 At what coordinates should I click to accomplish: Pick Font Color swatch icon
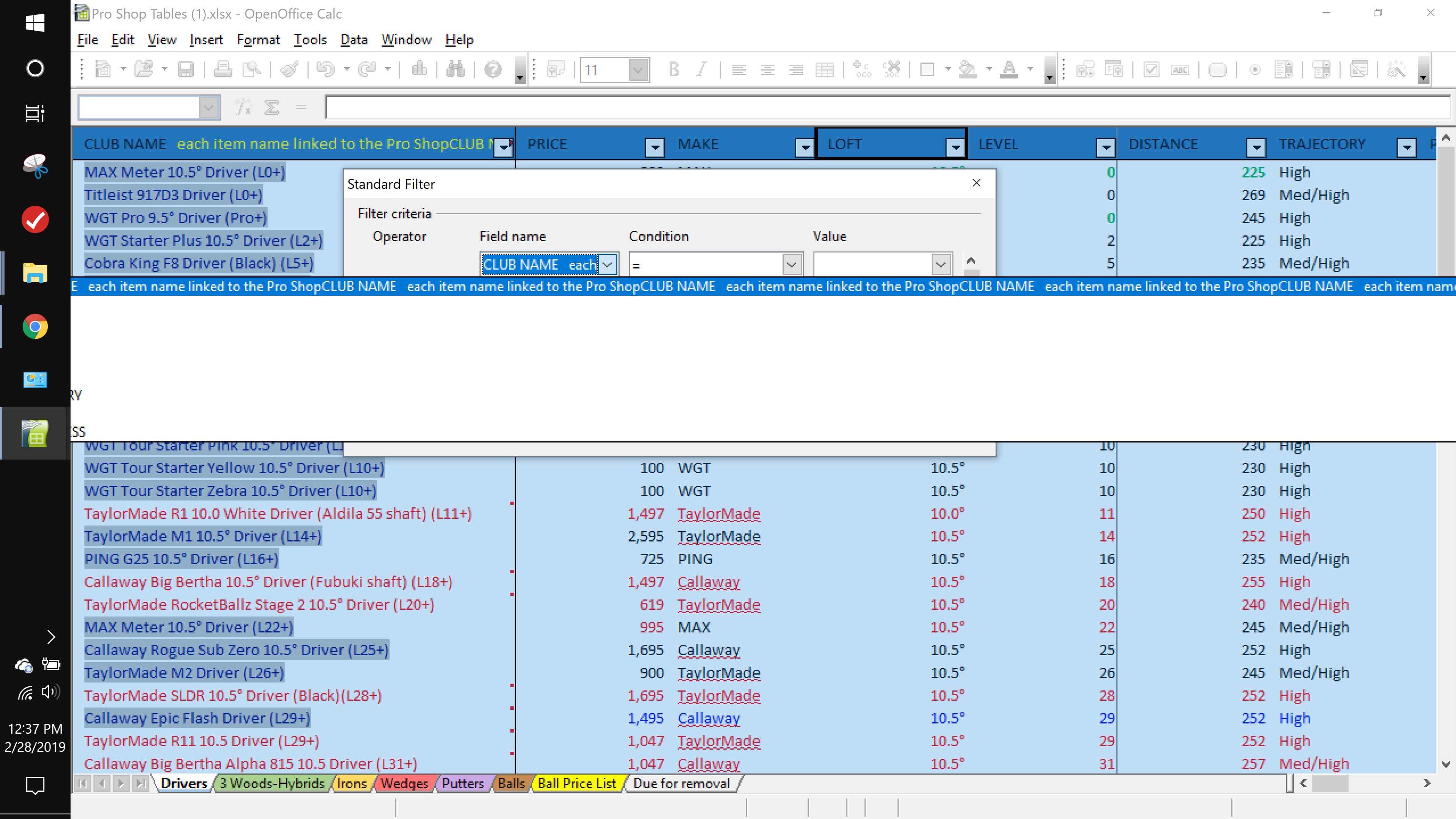point(1009,69)
